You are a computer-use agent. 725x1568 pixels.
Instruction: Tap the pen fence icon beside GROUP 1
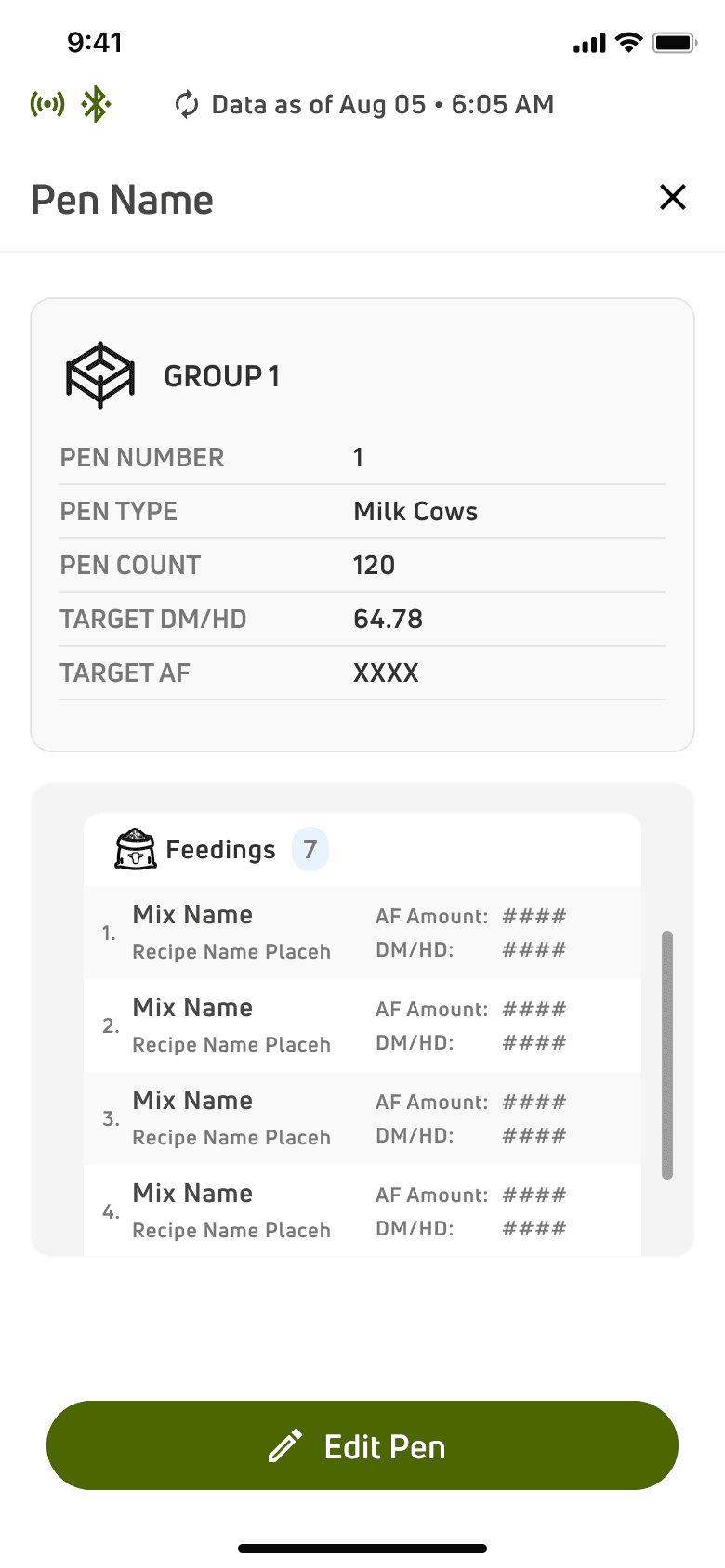point(100,375)
